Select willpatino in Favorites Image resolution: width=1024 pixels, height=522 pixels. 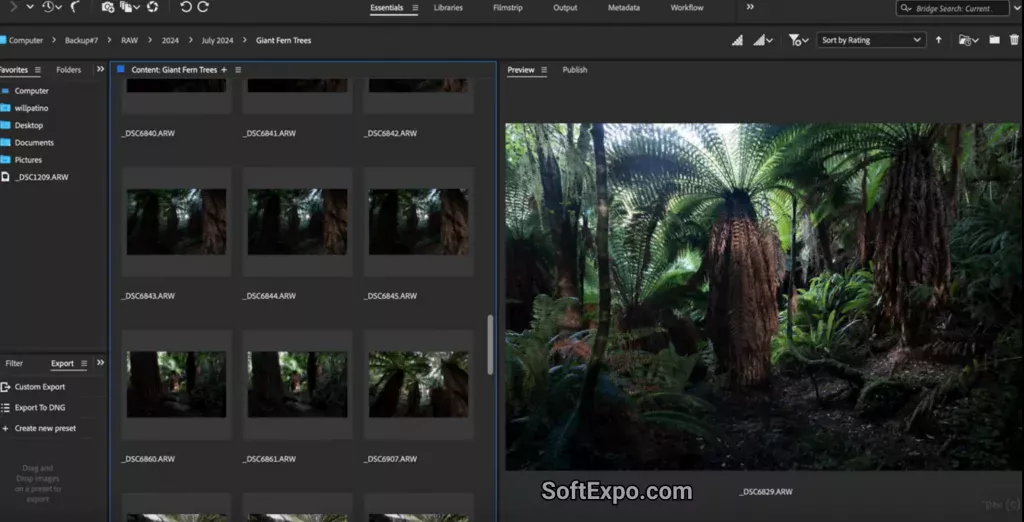pos(31,108)
